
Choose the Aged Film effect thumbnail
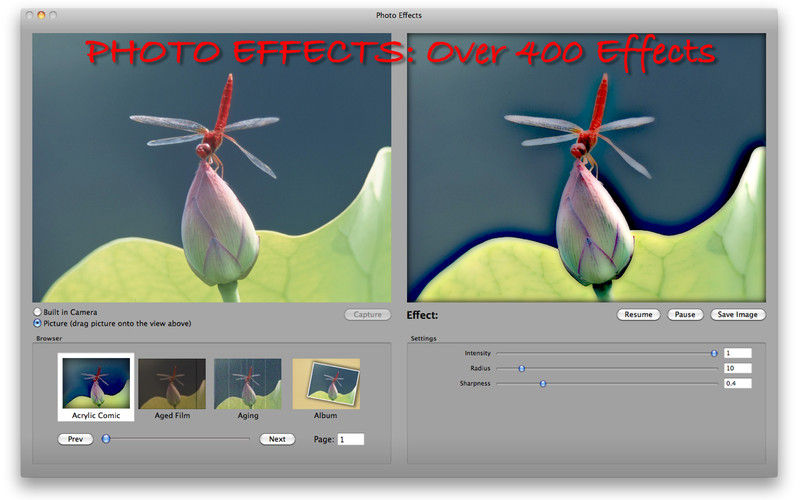point(171,383)
